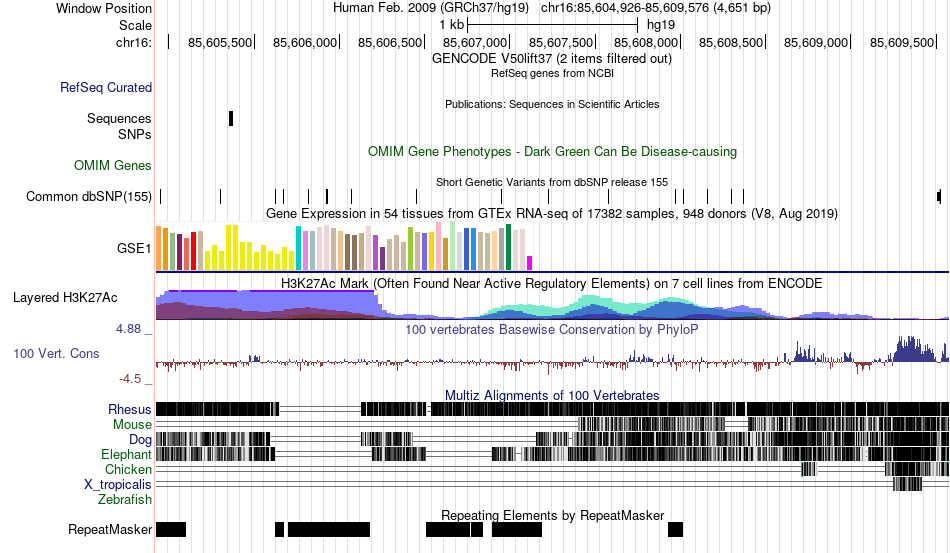
Task: Click the red bar in the GSE1 expression chart
Action: tap(193, 251)
